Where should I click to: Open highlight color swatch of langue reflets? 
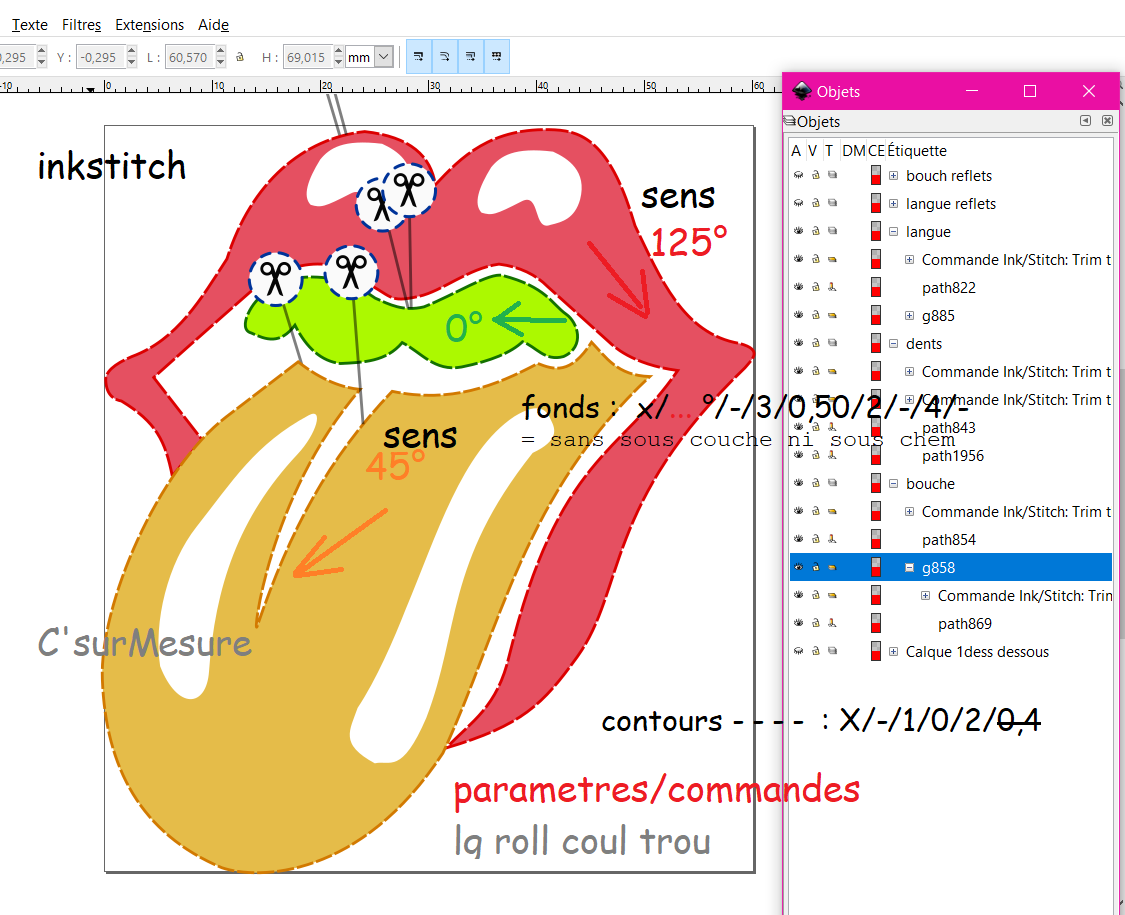coord(875,203)
